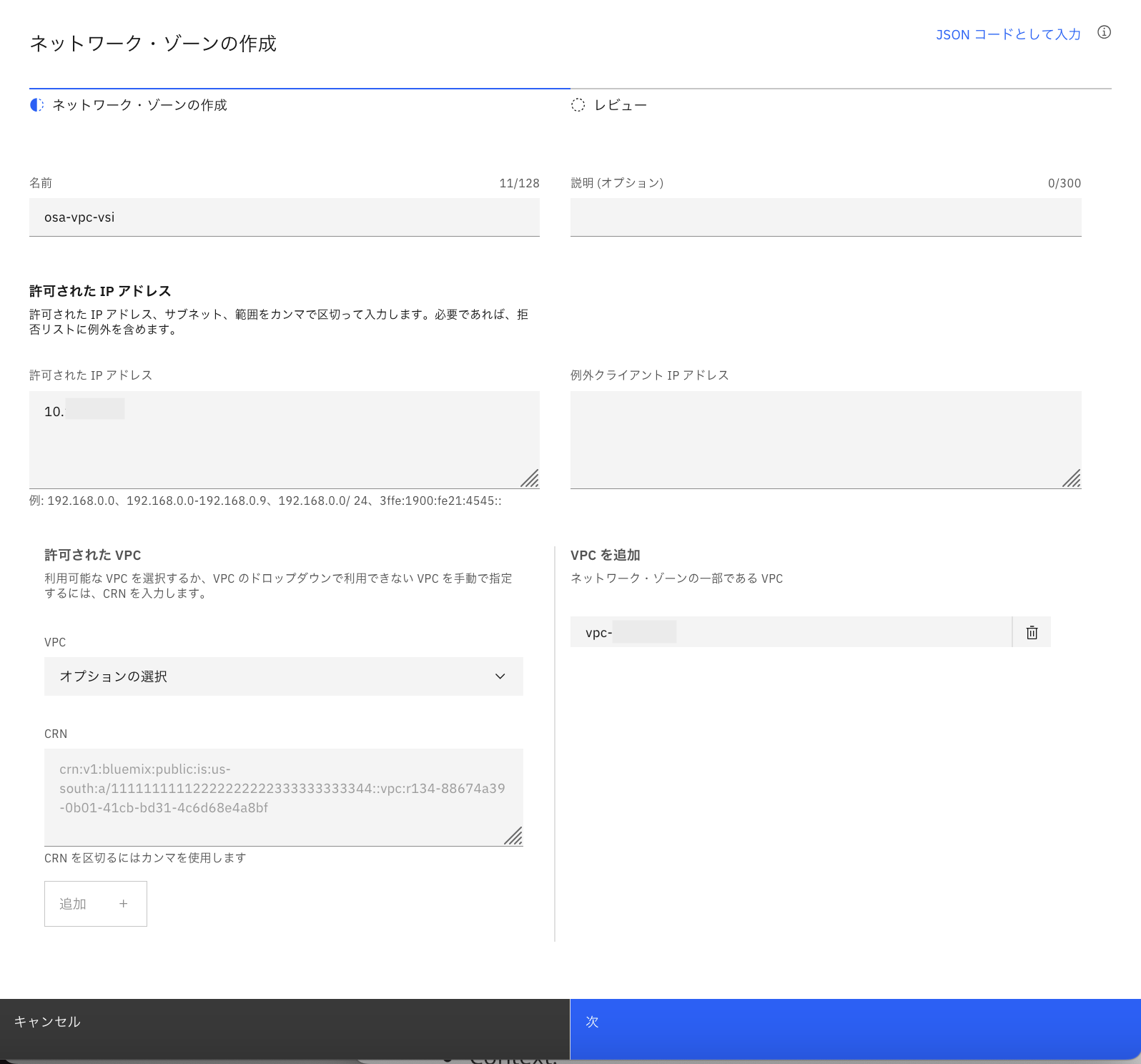Click the bold 許可された IP アドレス section heading
The image size is (1141, 1064).
pyautogui.click(x=100, y=291)
